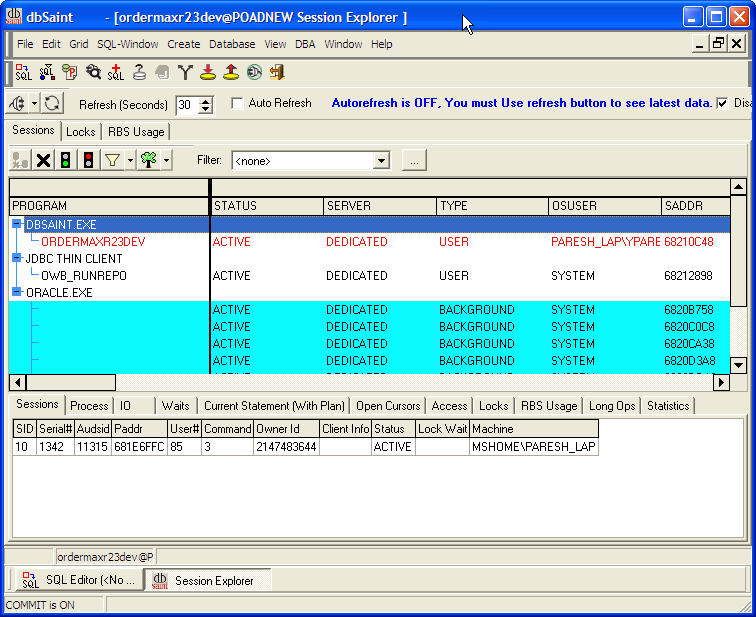Select the OWB_RUNREPO session row
Screen dimensions: 756x617
(x=369, y=276)
